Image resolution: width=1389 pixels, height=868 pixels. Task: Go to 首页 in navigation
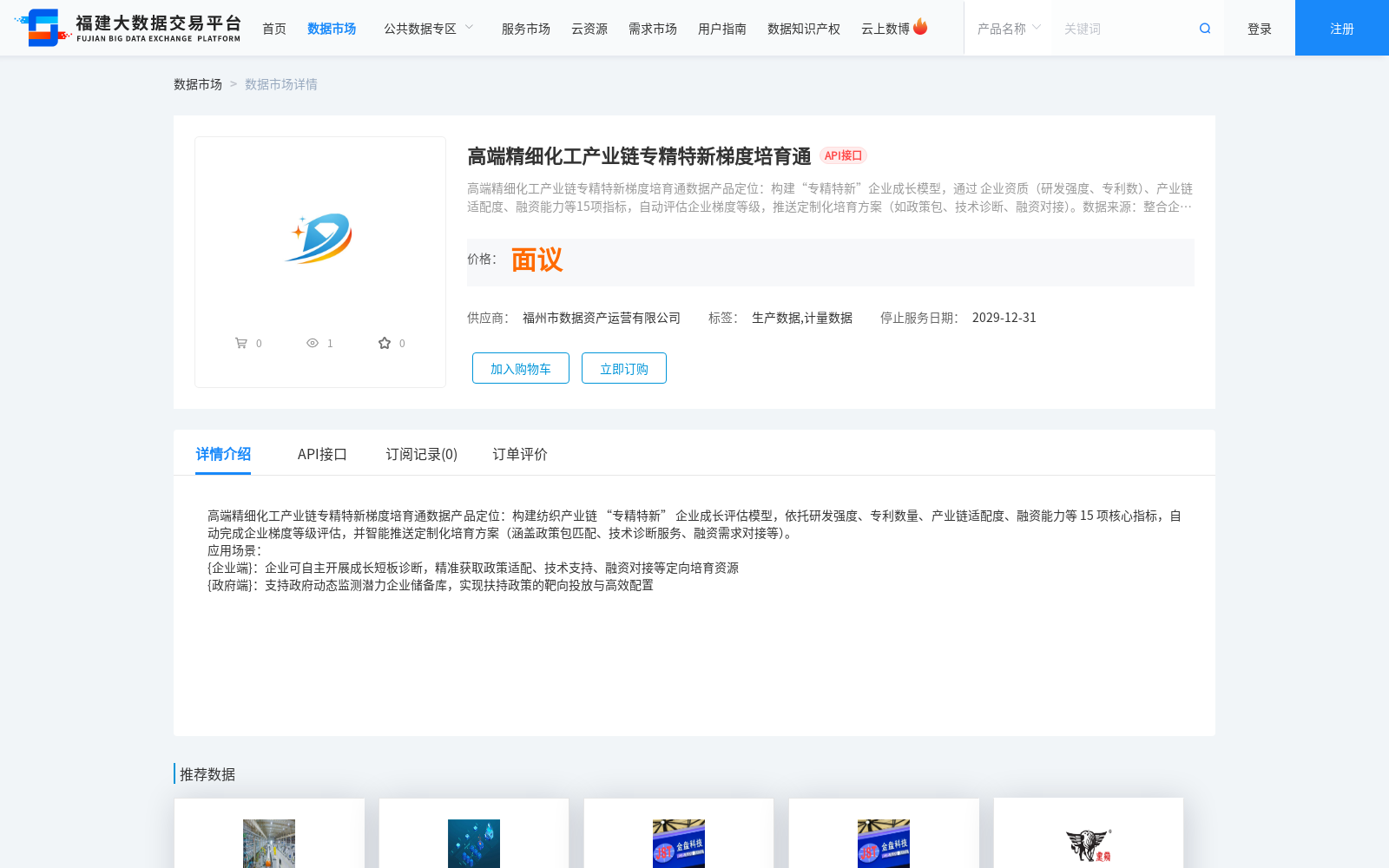coord(274,29)
